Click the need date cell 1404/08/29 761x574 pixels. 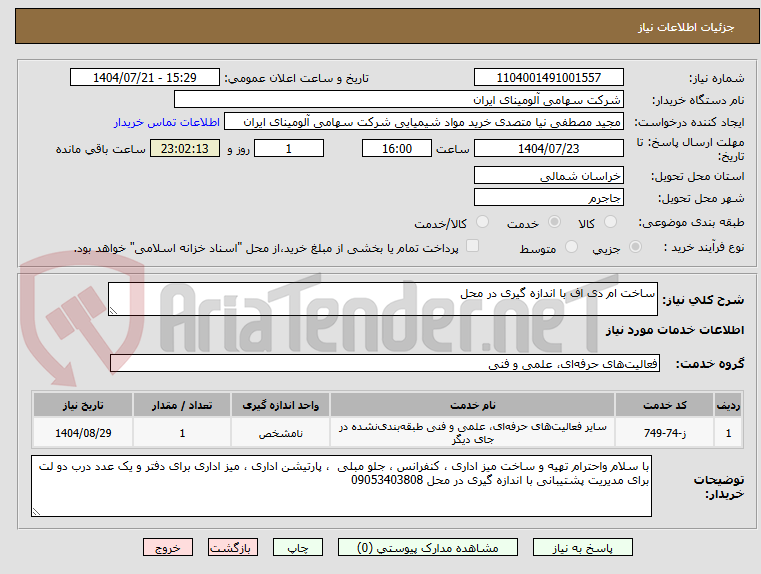click(83, 433)
